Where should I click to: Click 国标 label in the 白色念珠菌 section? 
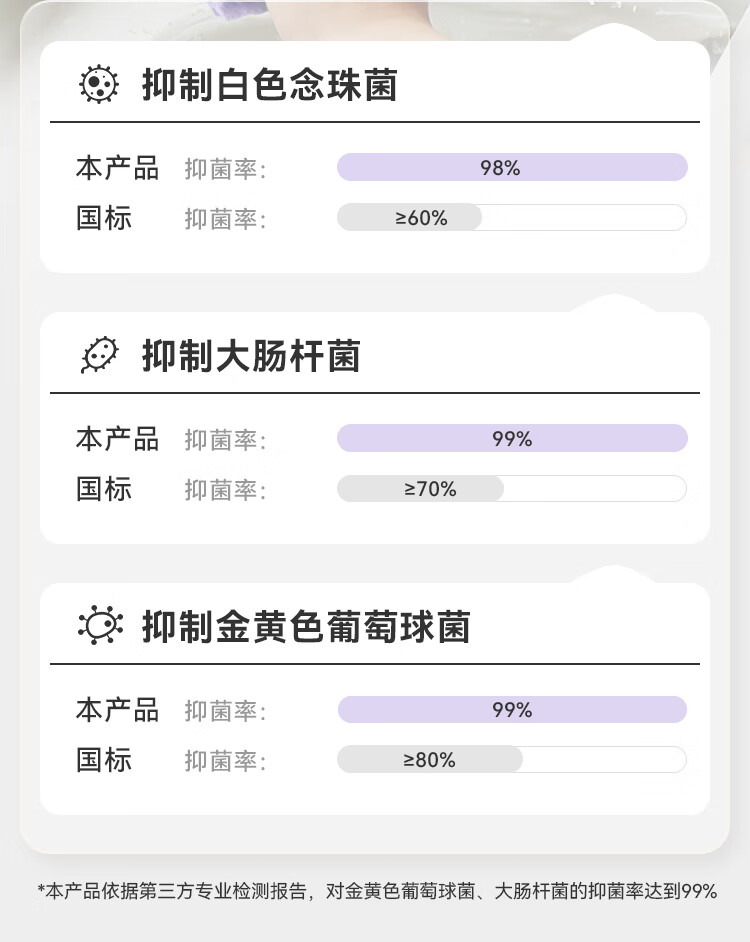tap(104, 218)
